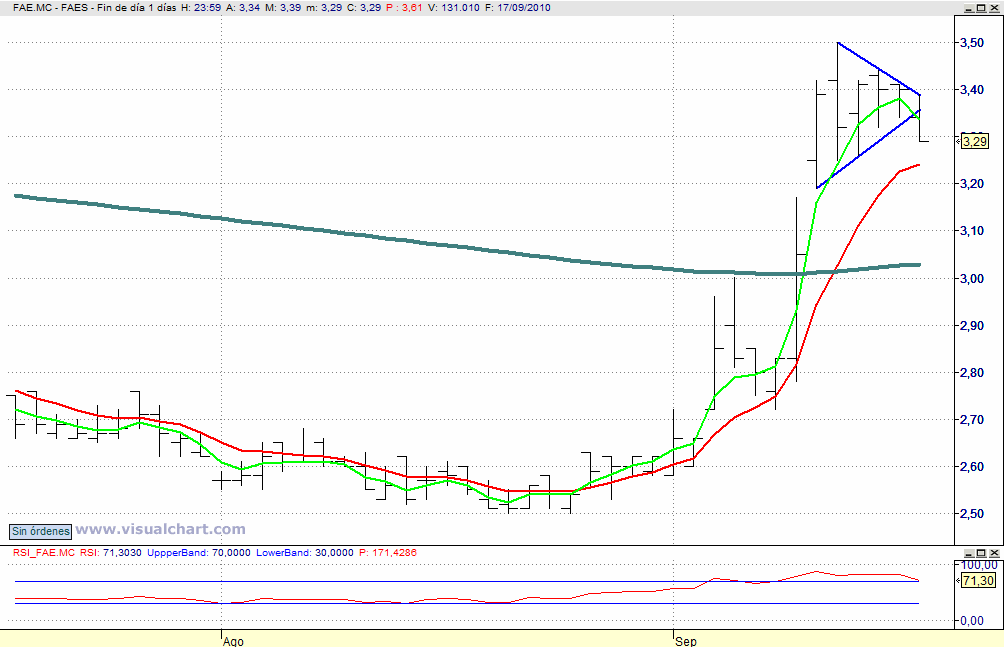1004x647 pixels.
Task: Select the 3,29 current price tag
Action: (975, 142)
